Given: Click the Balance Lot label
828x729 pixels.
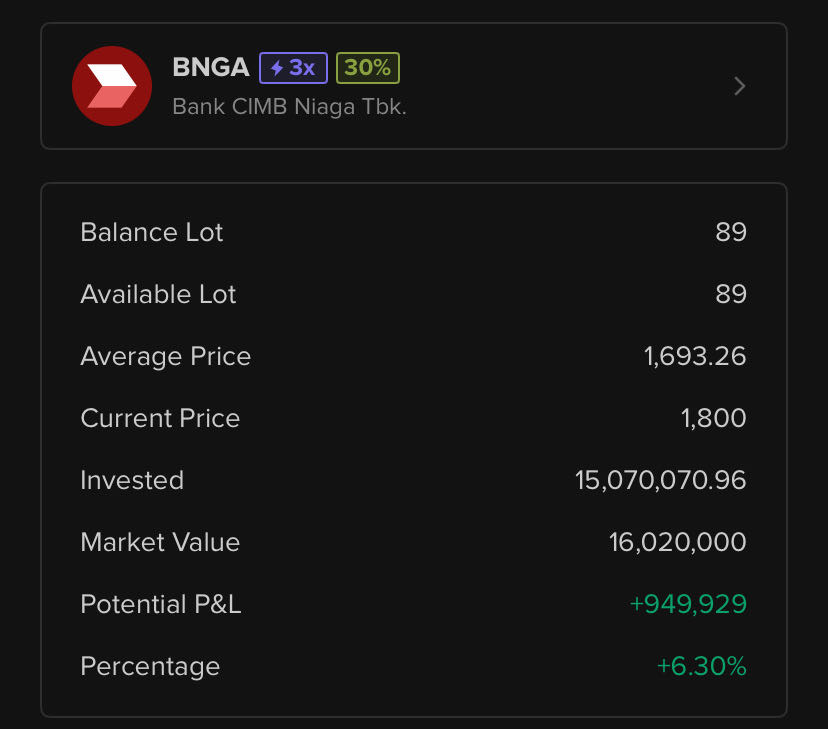Looking at the screenshot, I should (x=152, y=232).
